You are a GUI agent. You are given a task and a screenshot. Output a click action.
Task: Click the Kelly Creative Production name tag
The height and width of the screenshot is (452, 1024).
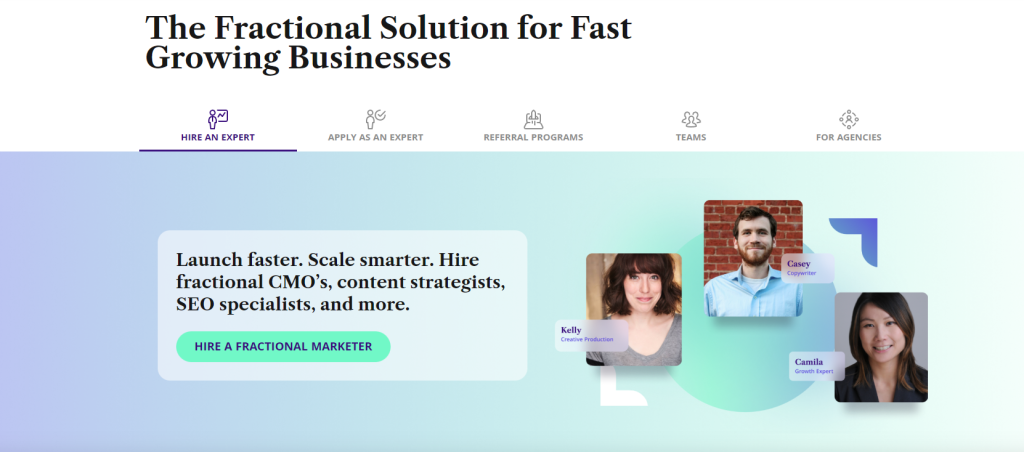(592, 335)
